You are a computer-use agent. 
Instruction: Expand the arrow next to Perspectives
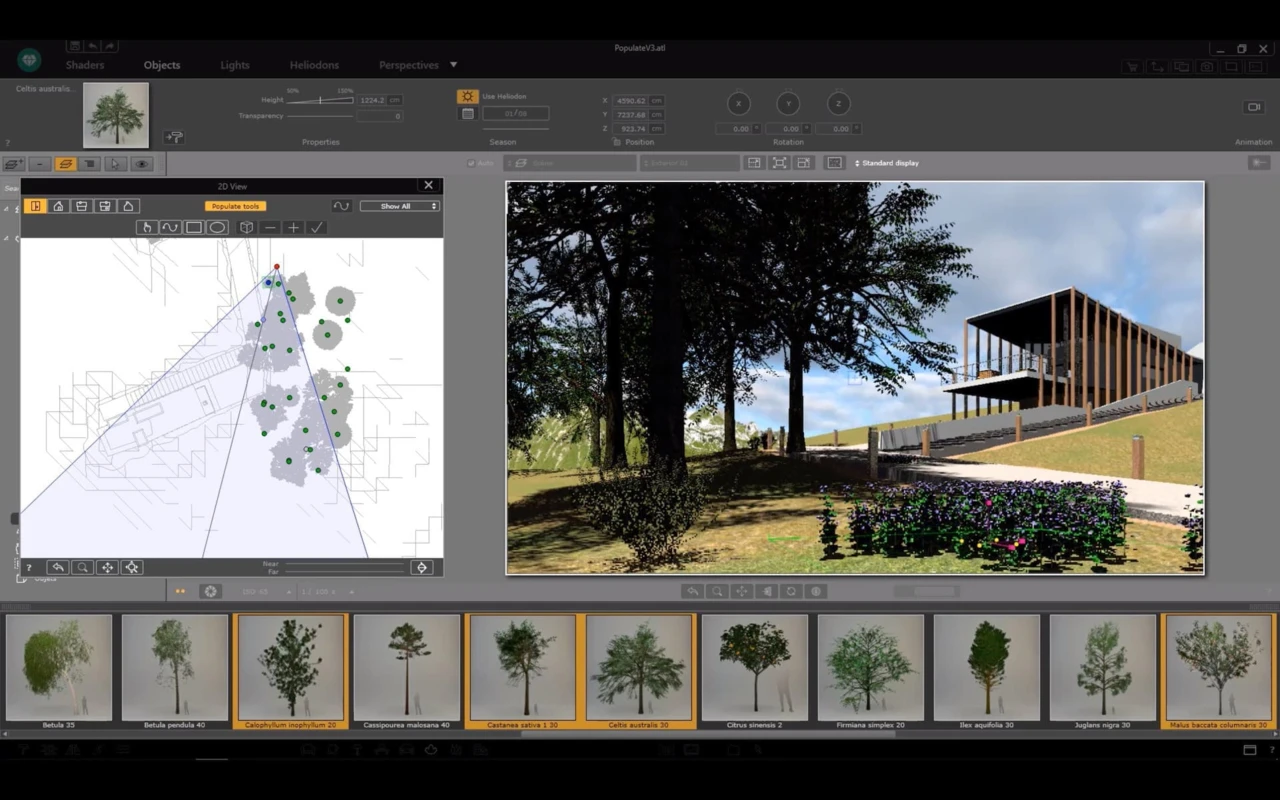point(453,65)
